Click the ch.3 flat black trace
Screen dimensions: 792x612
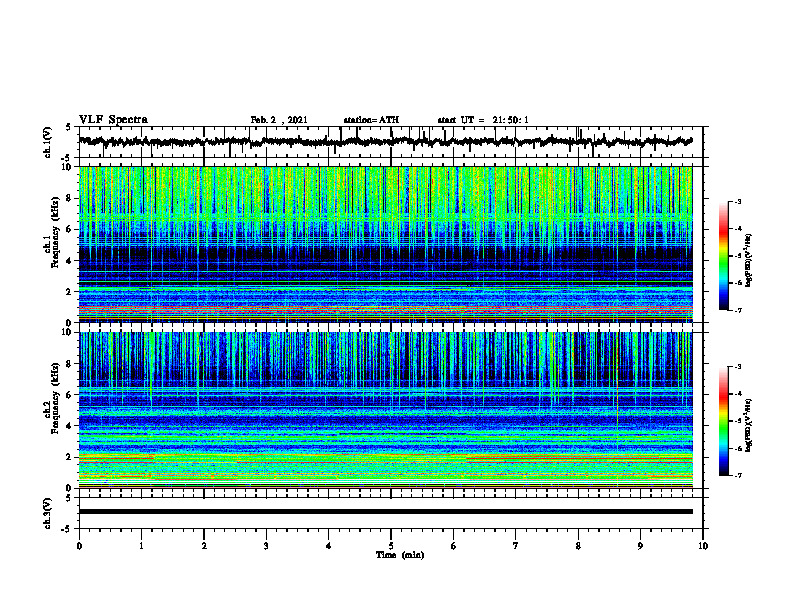point(385,512)
